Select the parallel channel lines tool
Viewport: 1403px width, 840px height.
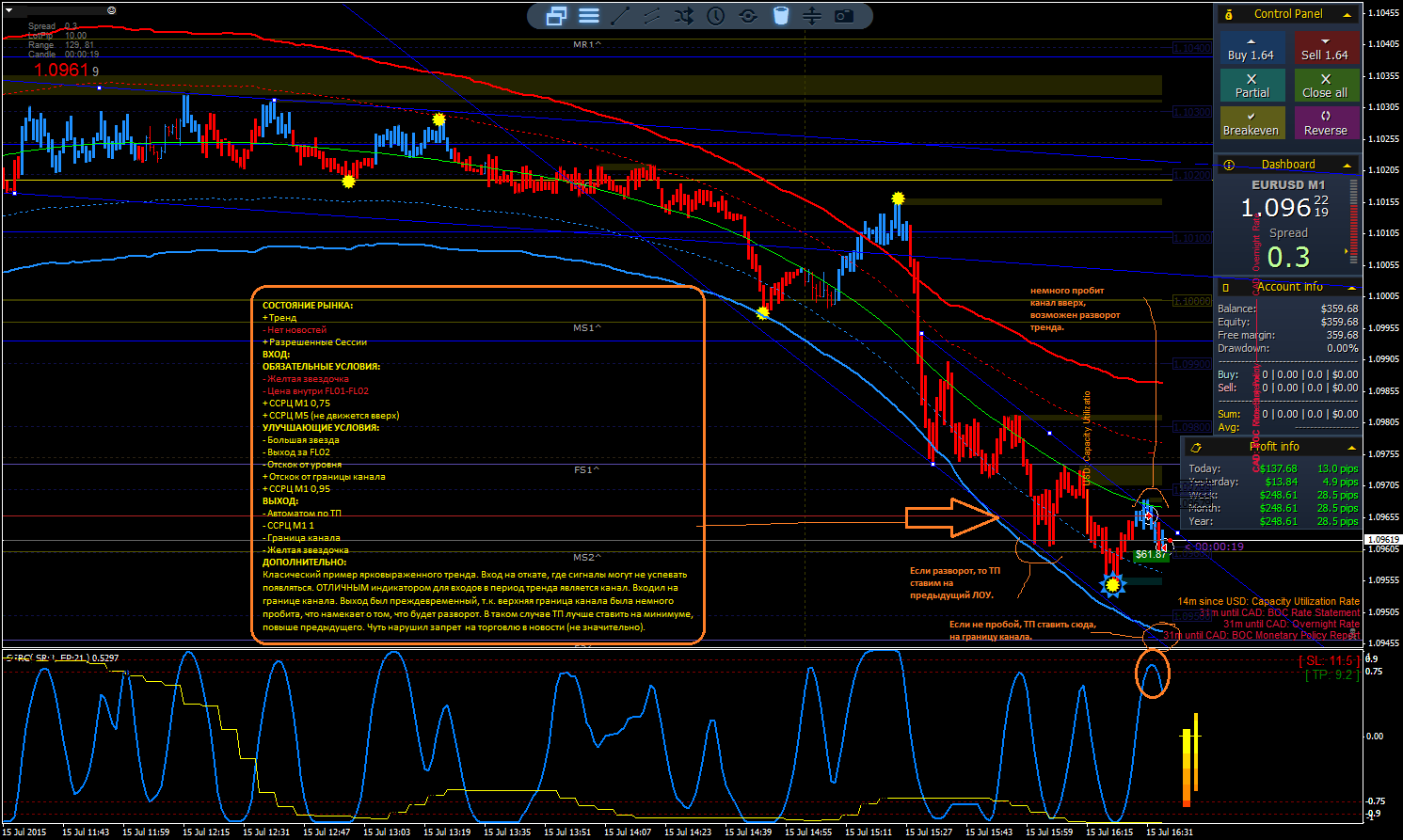[651, 16]
